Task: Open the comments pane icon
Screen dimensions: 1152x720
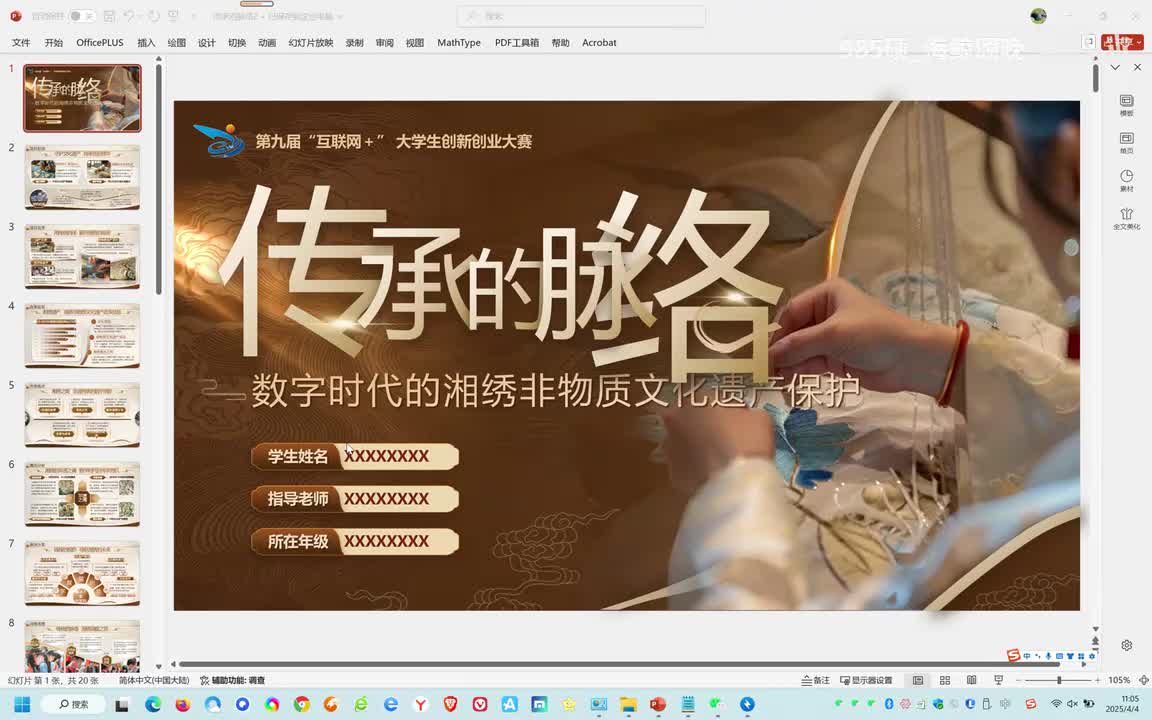Action: (1088, 43)
